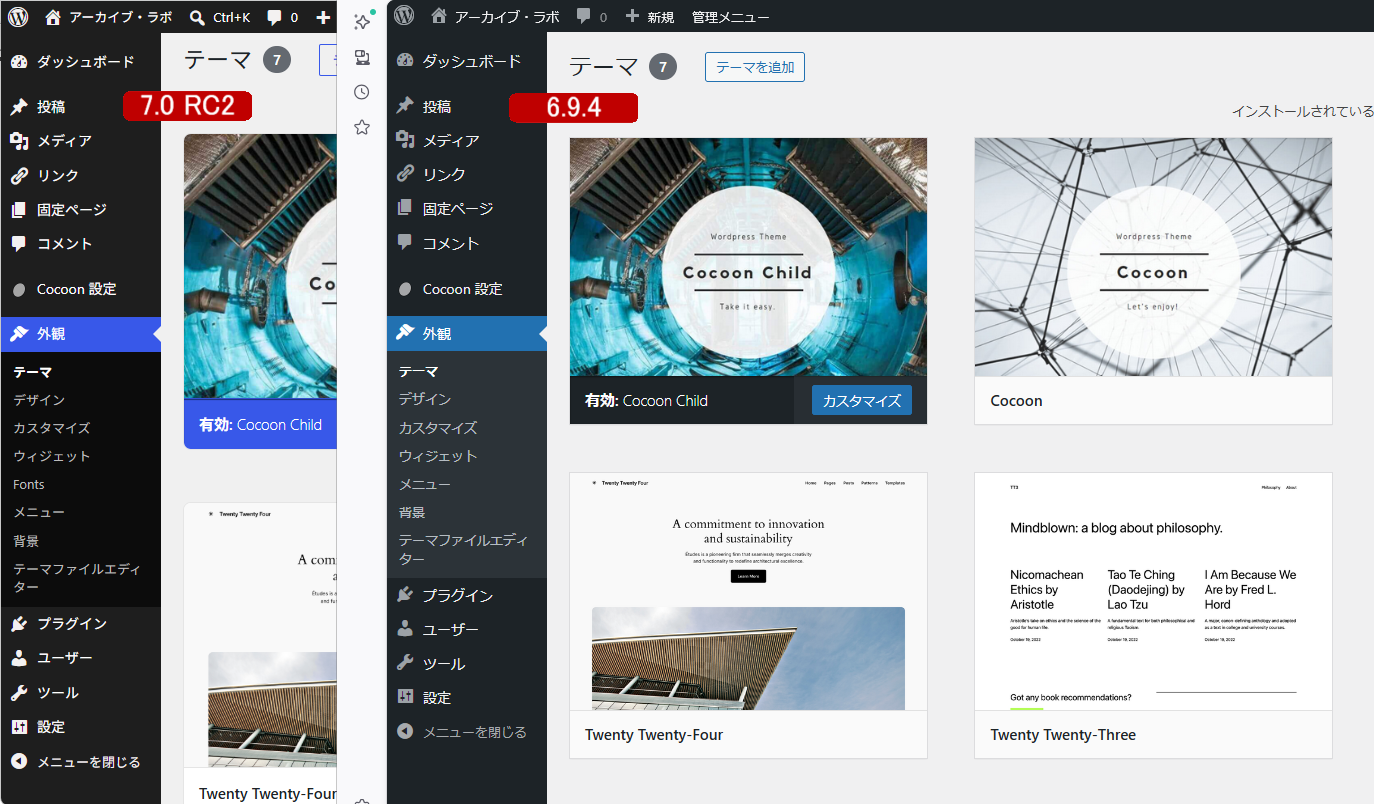
Task: Click 新規 in the 6.9.4 admin toolbar
Action: coord(649,17)
